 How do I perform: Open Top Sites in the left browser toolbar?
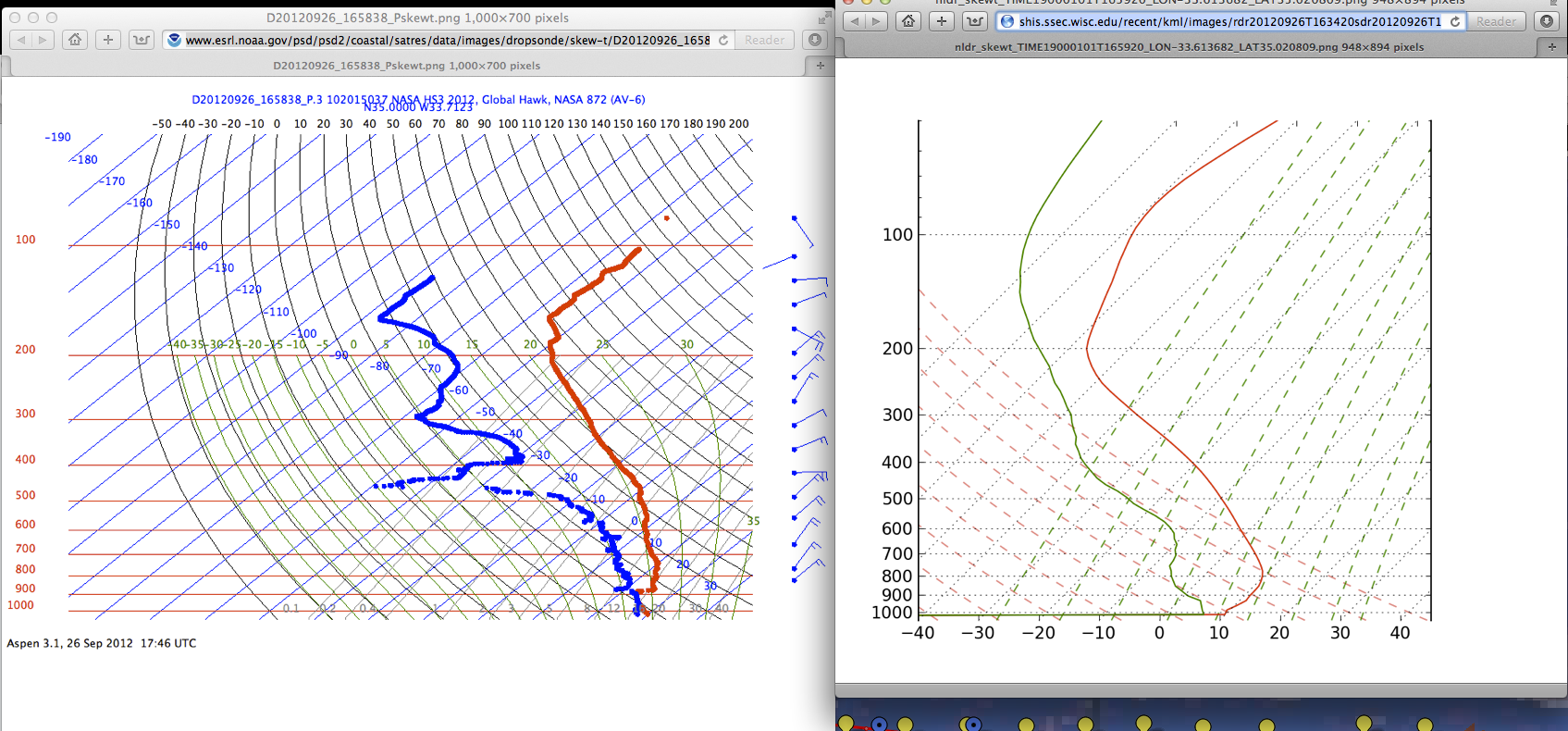click(141, 40)
